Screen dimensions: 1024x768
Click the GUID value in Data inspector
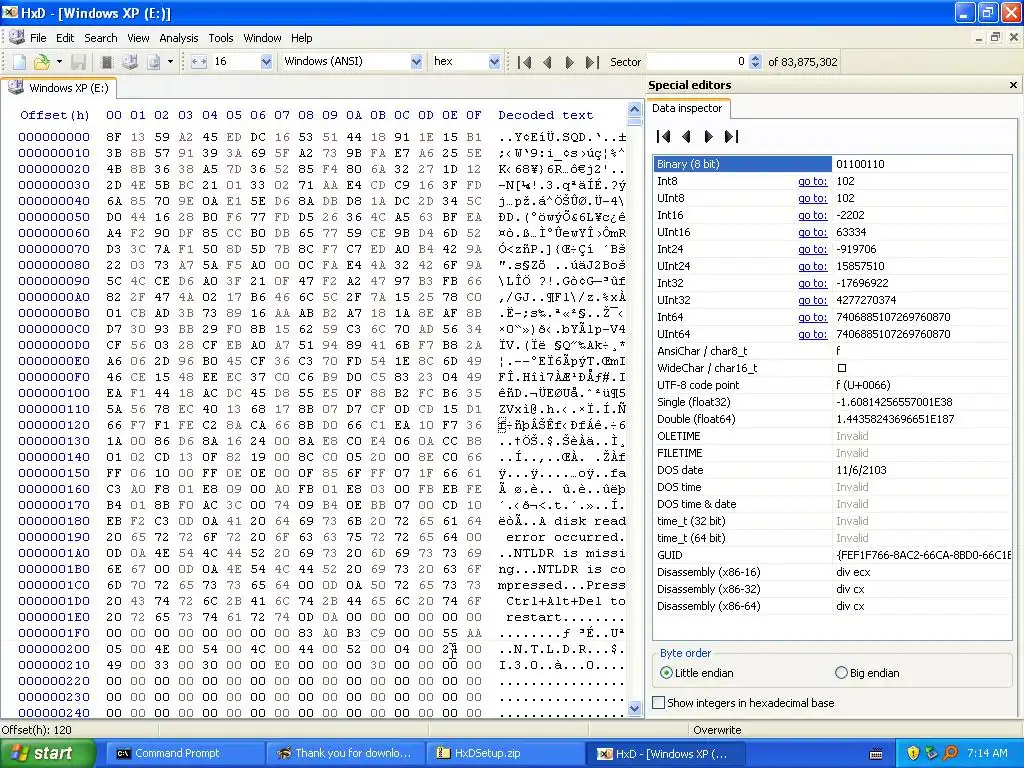(x=923, y=555)
